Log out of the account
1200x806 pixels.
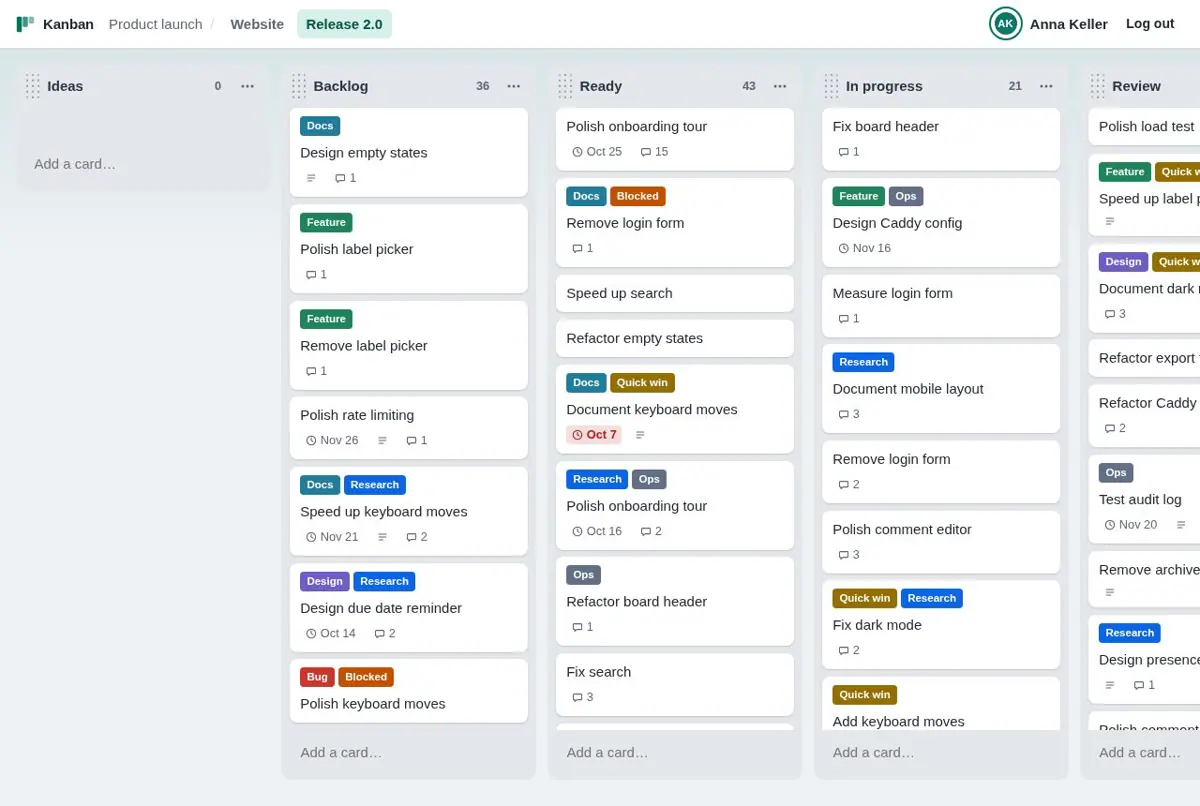pyautogui.click(x=1150, y=24)
